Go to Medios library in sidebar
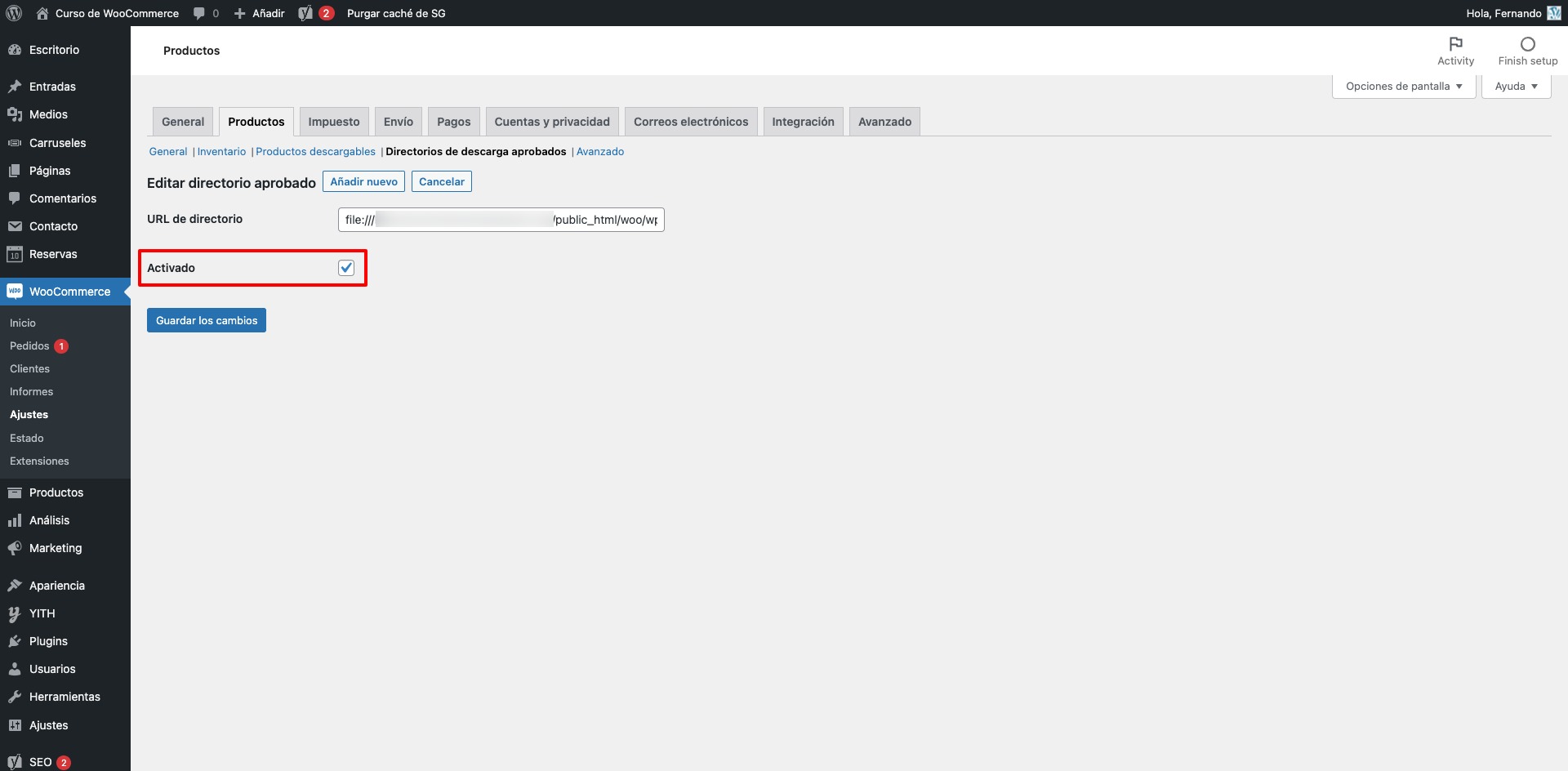The height and width of the screenshot is (771, 1568). click(x=48, y=114)
